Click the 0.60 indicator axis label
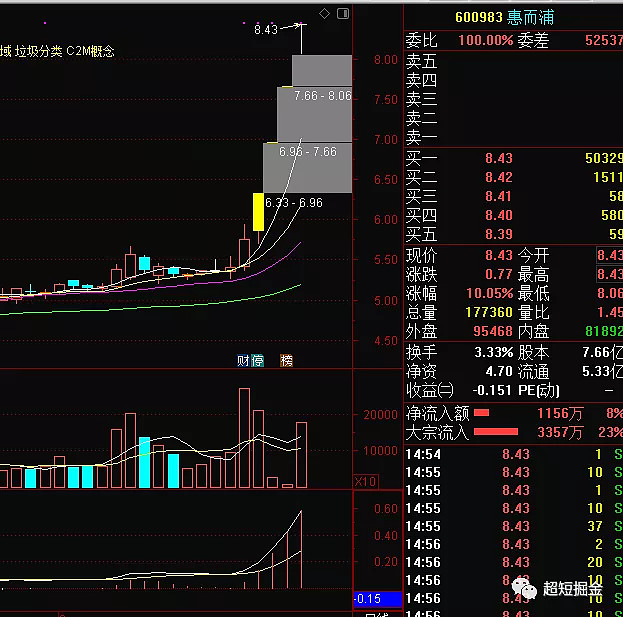 (385, 509)
